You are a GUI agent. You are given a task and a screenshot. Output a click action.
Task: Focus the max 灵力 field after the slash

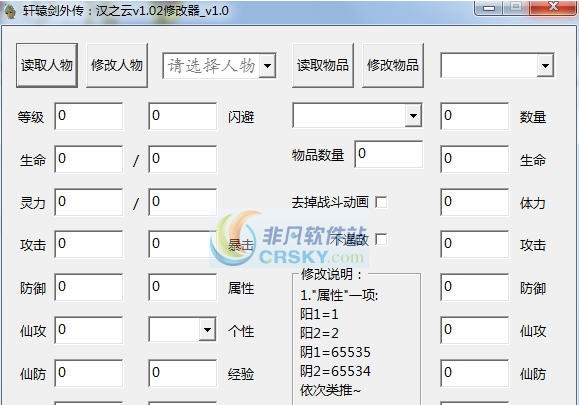(x=182, y=202)
